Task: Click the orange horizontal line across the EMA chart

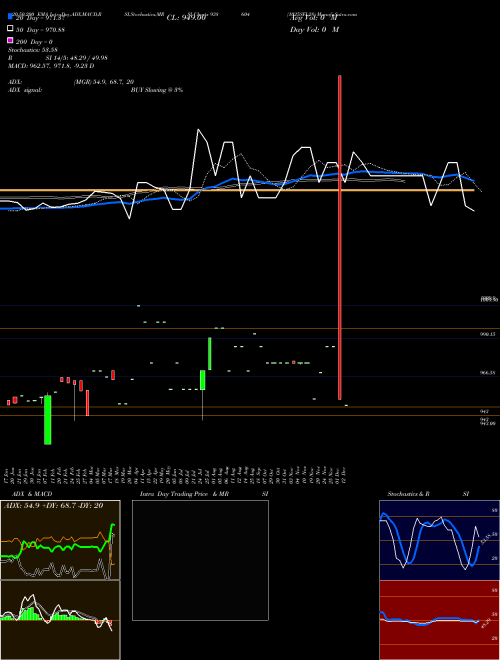Action: [x=237, y=191]
